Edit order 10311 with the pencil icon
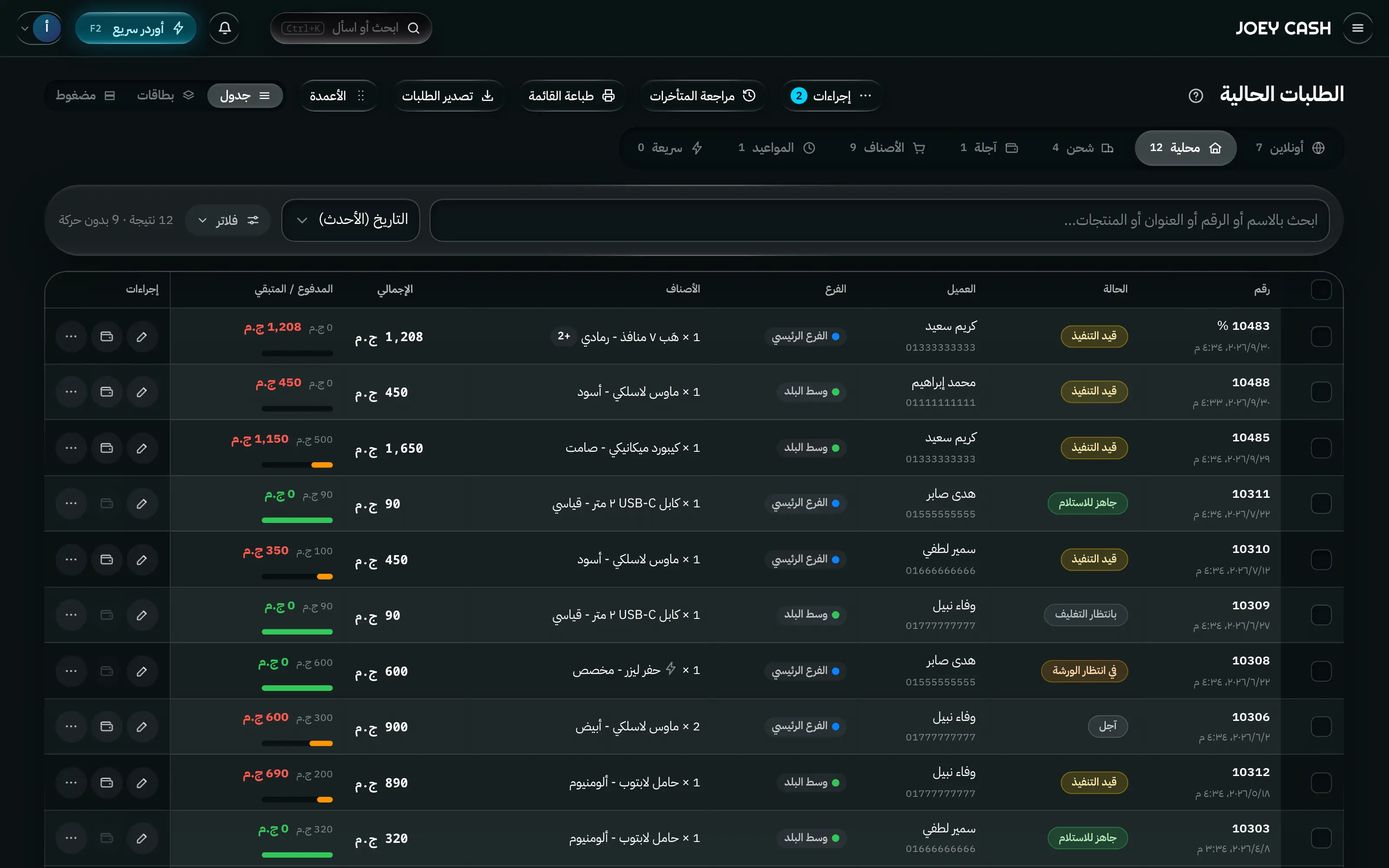Screen dimensions: 1389x868 point(142,503)
